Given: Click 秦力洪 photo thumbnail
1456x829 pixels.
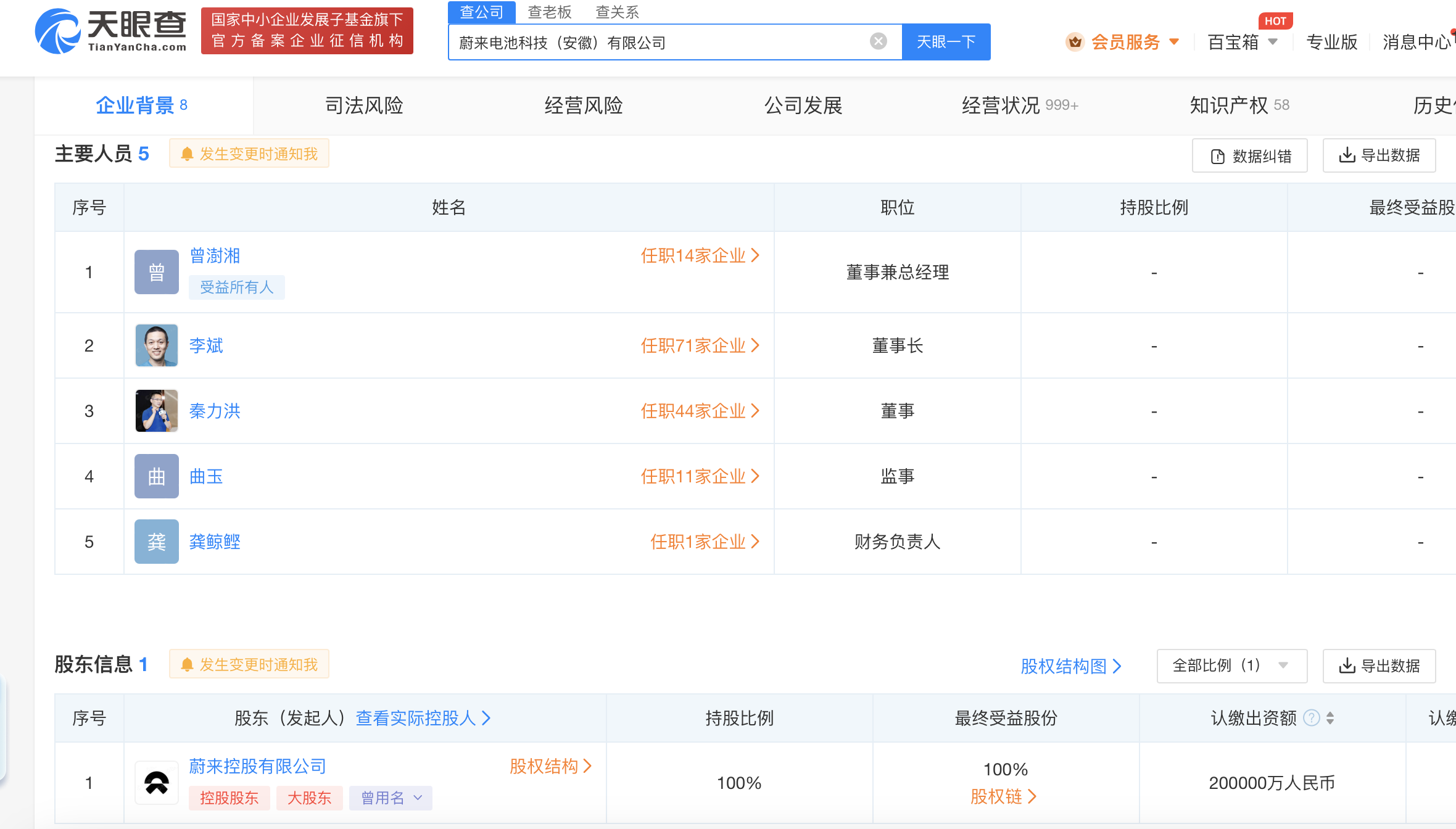Looking at the screenshot, I should pos(157,411).
